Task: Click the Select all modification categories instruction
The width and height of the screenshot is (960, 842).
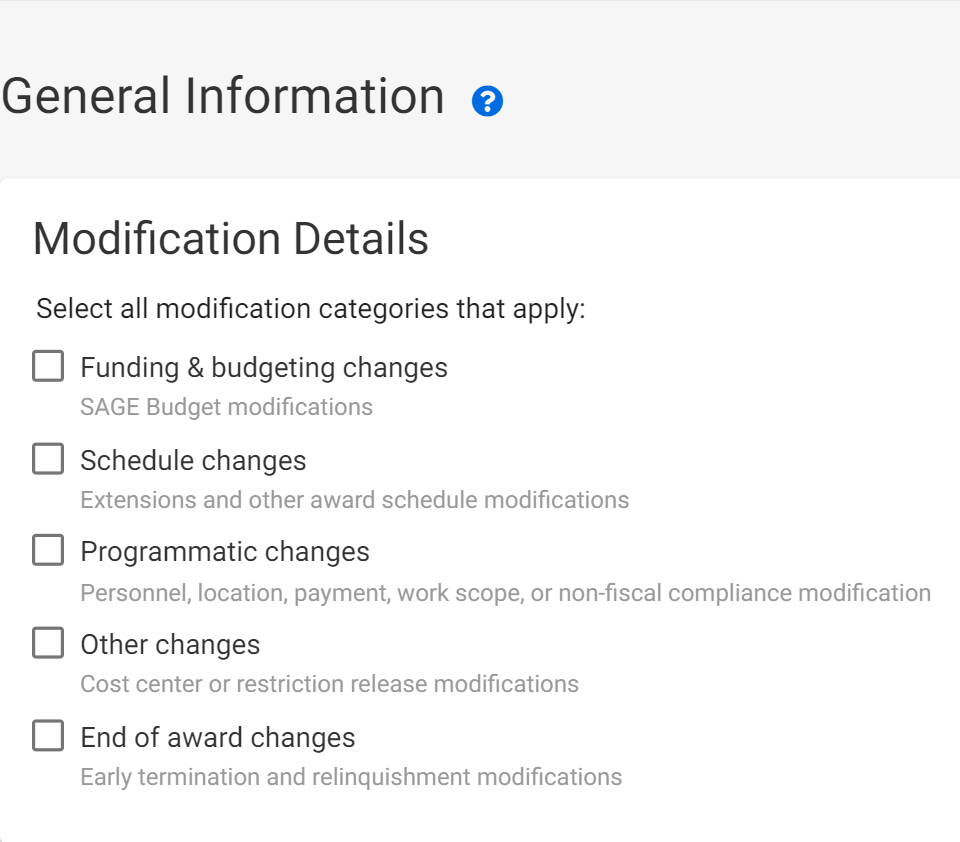Action: (x=311, y=308)
